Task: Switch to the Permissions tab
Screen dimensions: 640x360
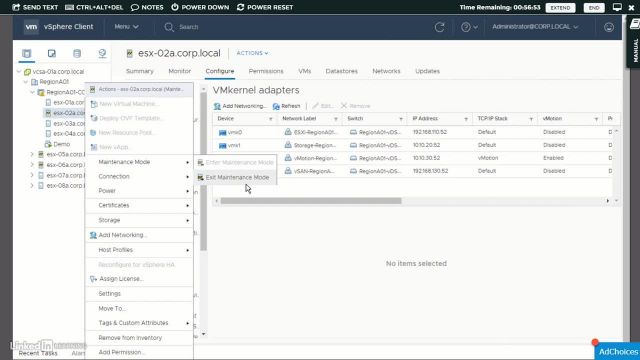Action: click(x=266, y=71)
